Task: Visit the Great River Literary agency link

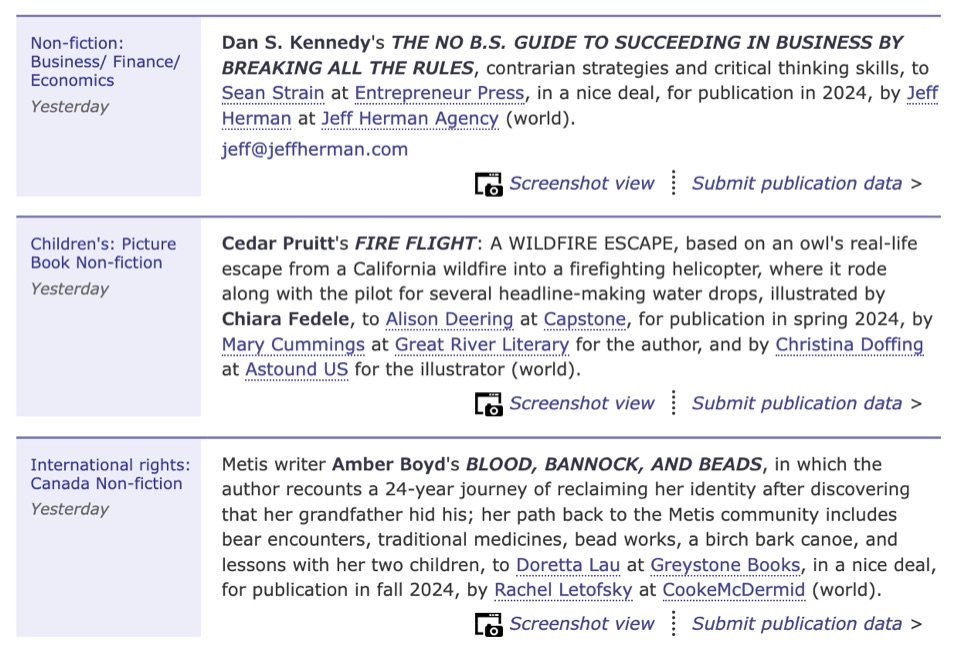Action: 482,344
